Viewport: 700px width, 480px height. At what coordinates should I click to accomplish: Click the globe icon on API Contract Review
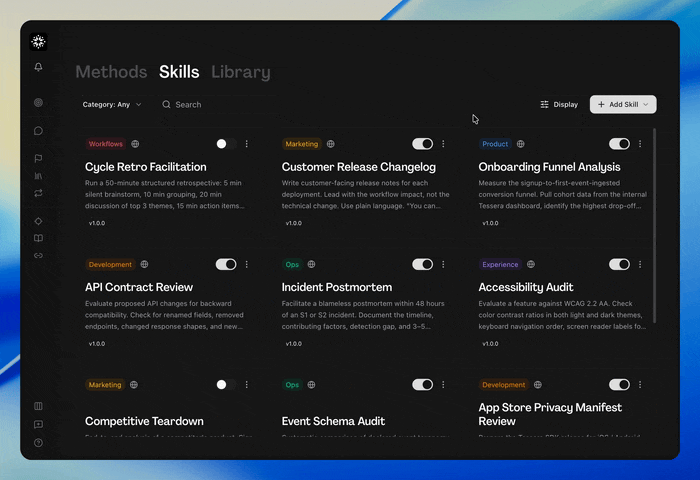144,264
